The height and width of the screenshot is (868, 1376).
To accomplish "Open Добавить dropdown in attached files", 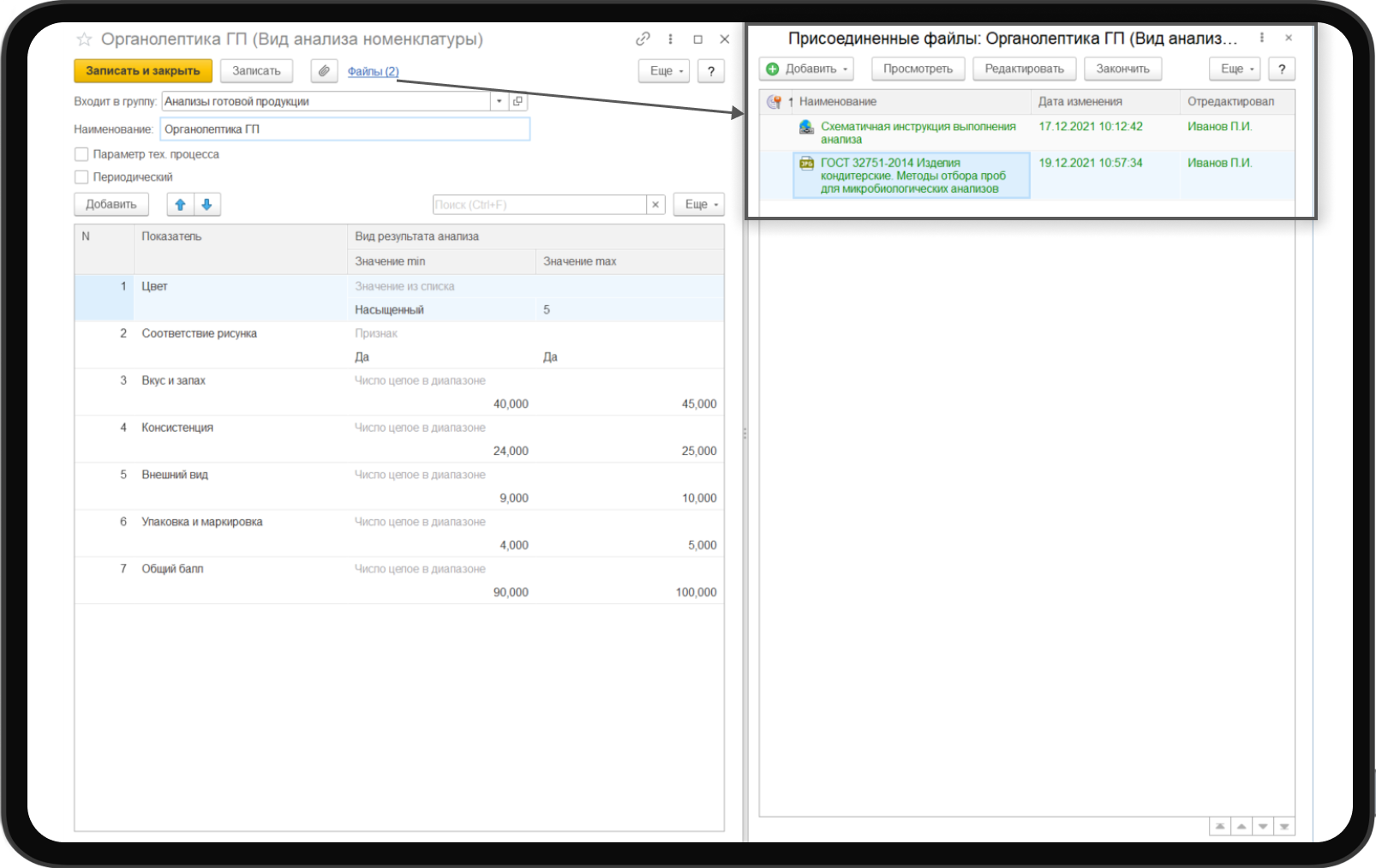I will click(x=806, y=69).
